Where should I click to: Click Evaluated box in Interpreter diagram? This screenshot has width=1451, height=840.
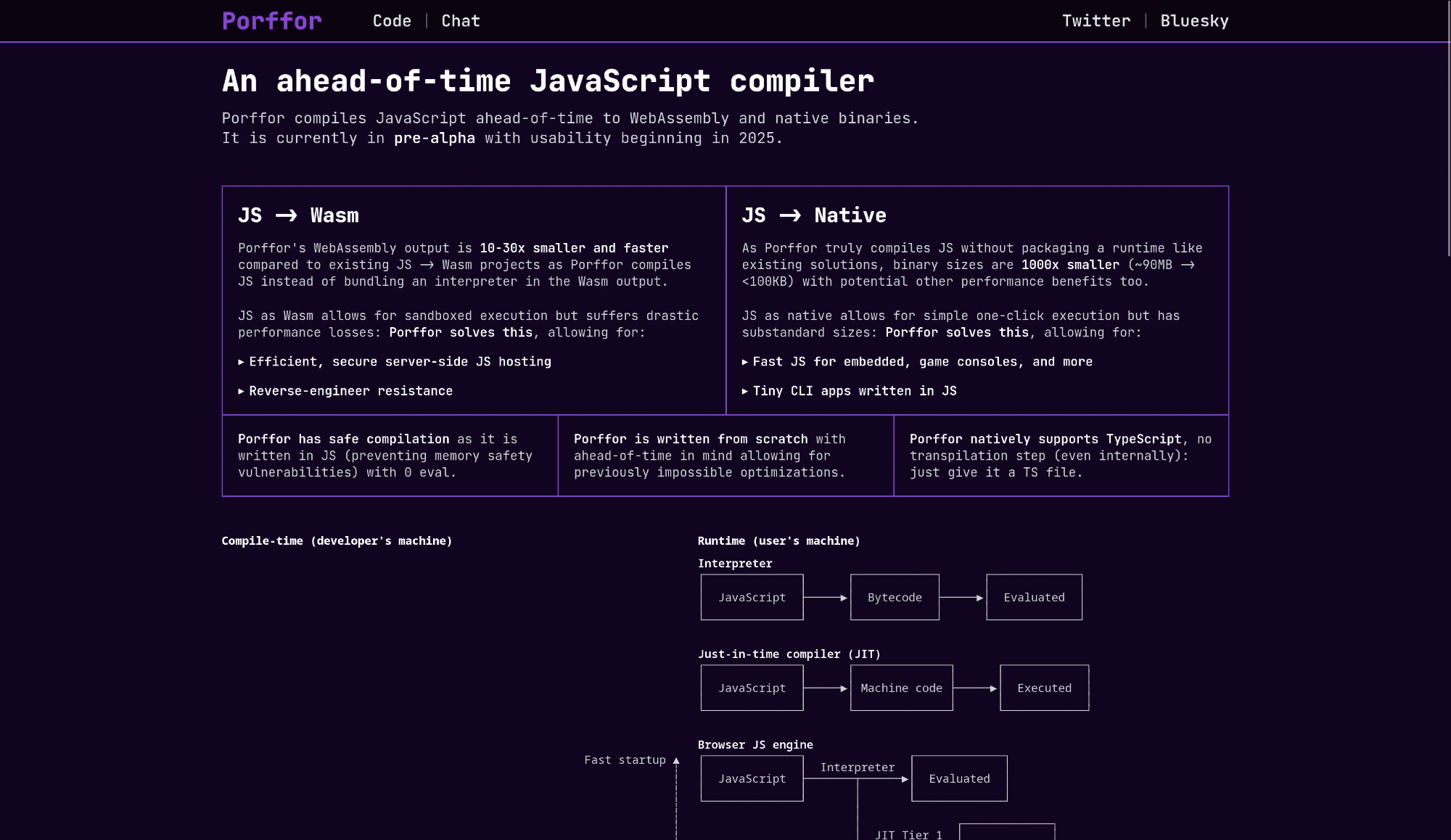(1034, 597)
